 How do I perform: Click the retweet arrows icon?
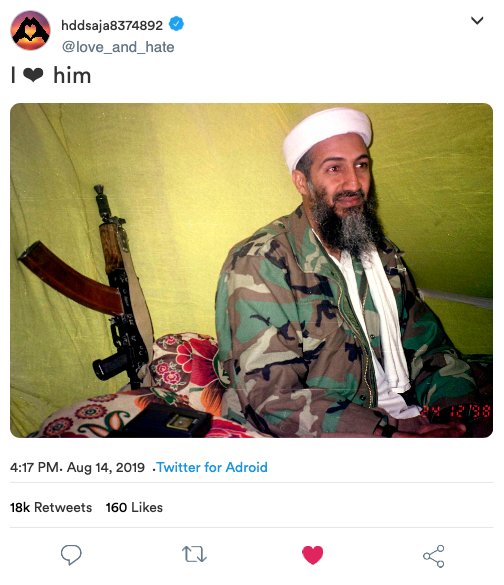(x=194, y=554)
